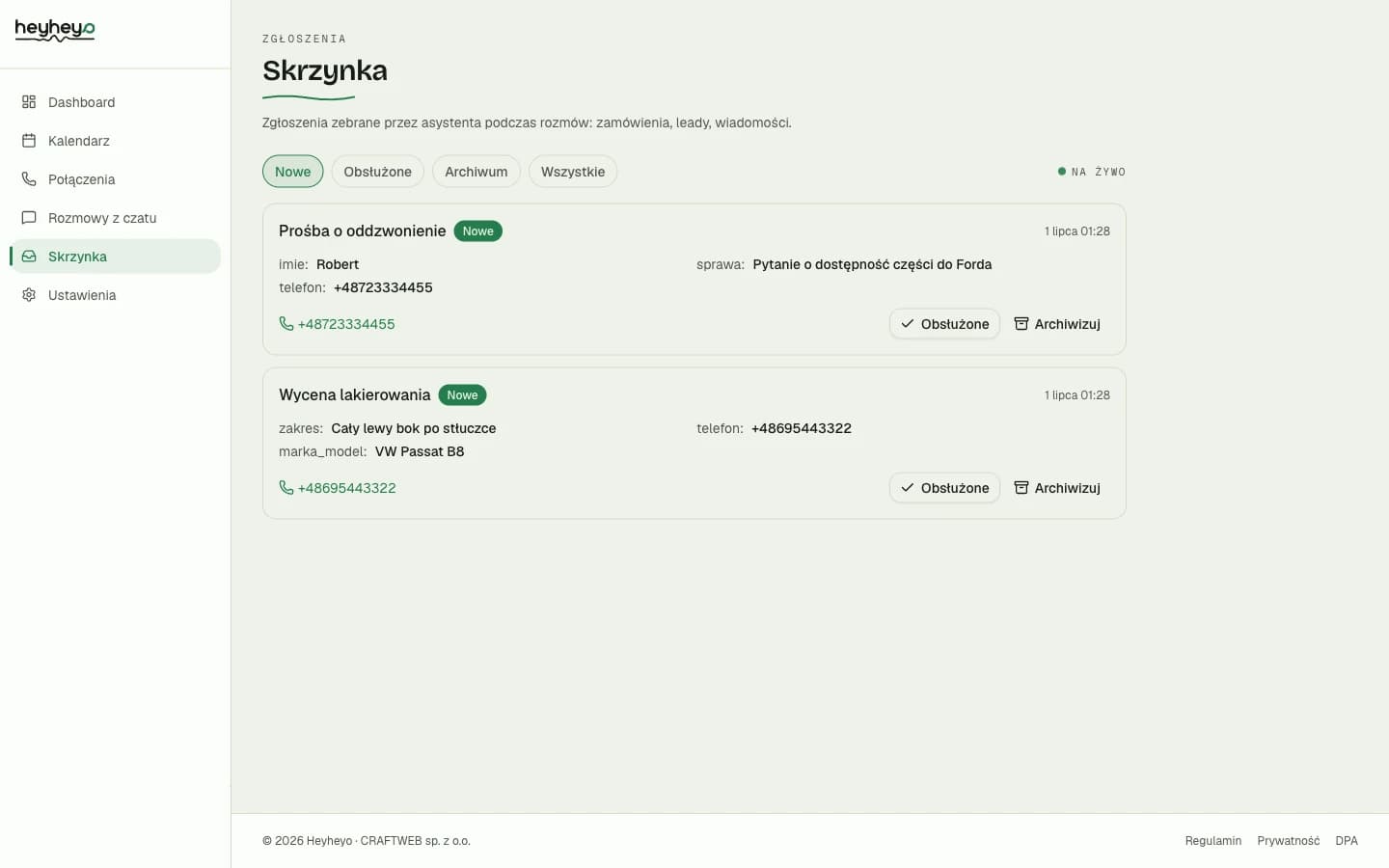1389x868 pixels.
Task: Open Ustawienia gear icon
Action: (x=29, y=295)
